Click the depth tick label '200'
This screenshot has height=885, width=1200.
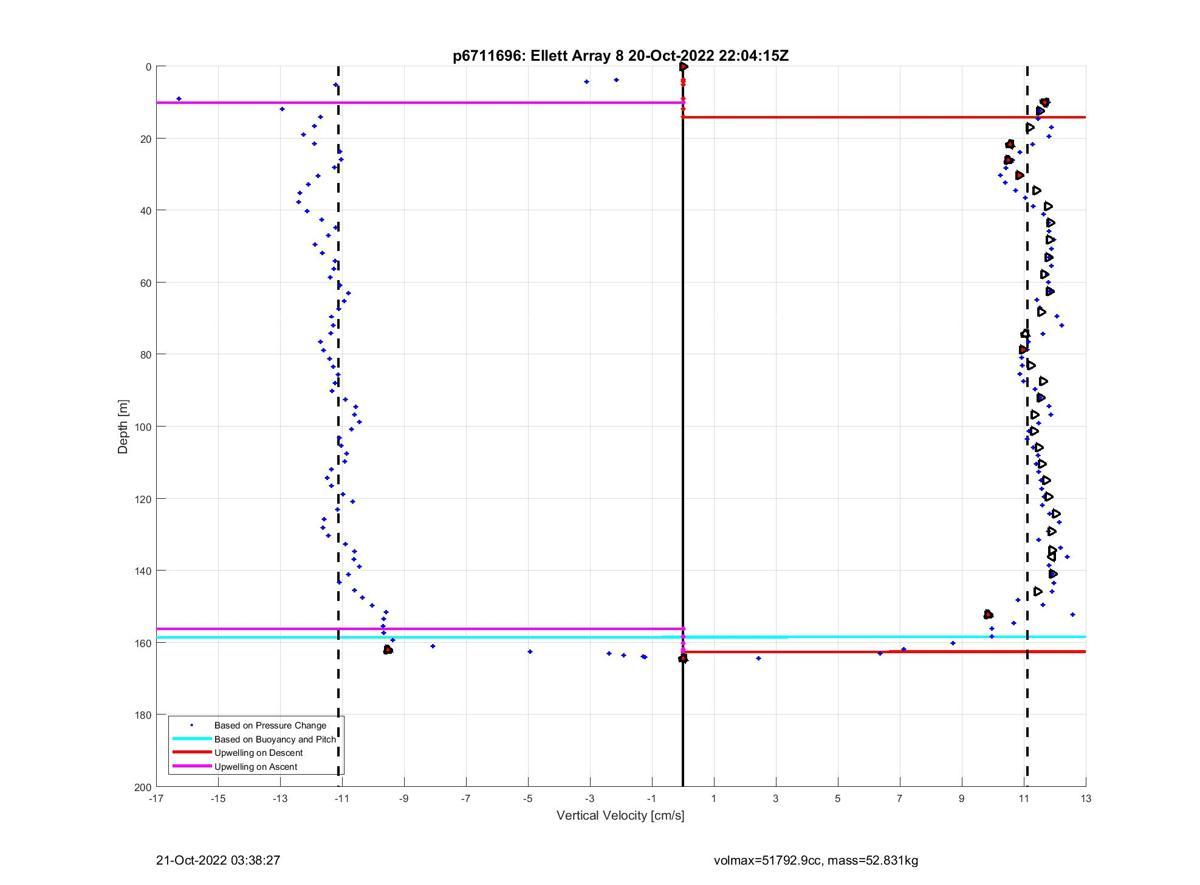[x=142, y=787]
